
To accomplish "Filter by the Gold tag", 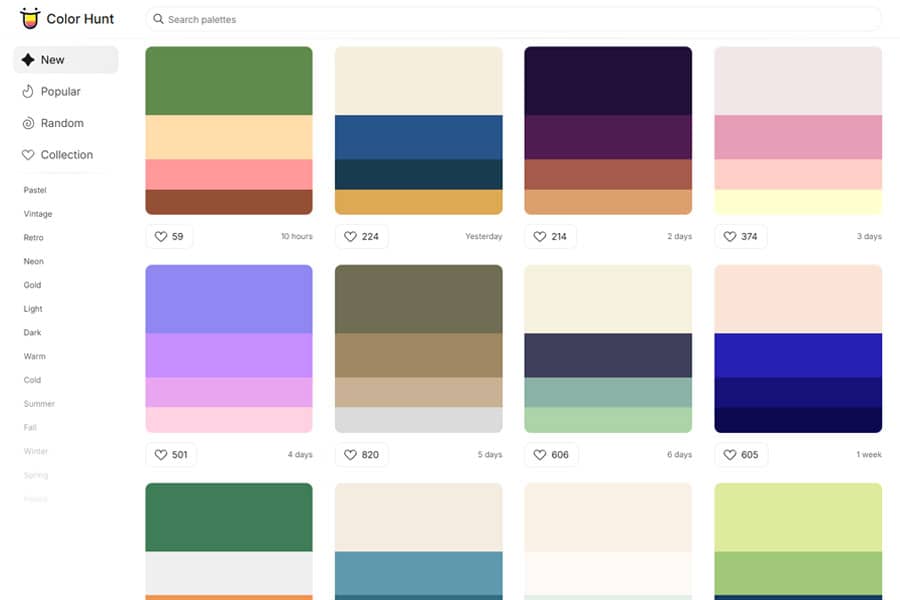I will (x=32, y=285).
